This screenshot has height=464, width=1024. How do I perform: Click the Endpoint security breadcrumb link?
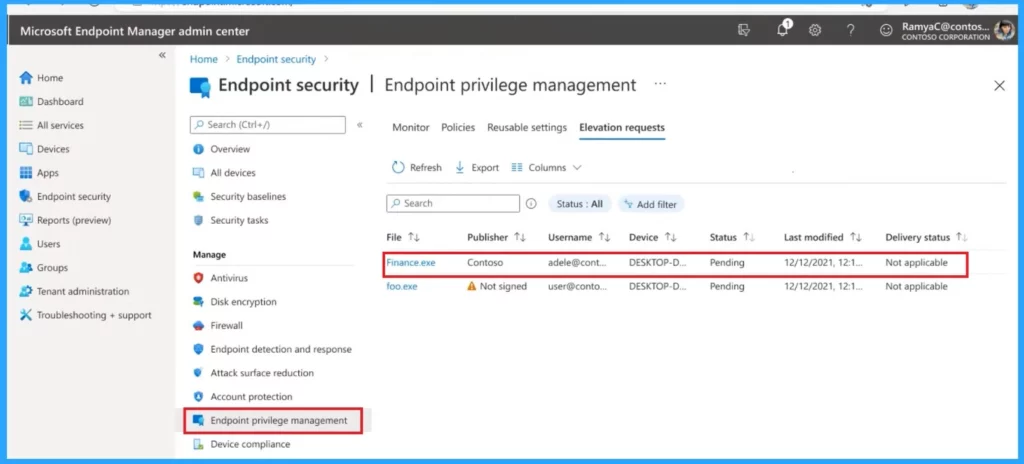pos(276,59)
